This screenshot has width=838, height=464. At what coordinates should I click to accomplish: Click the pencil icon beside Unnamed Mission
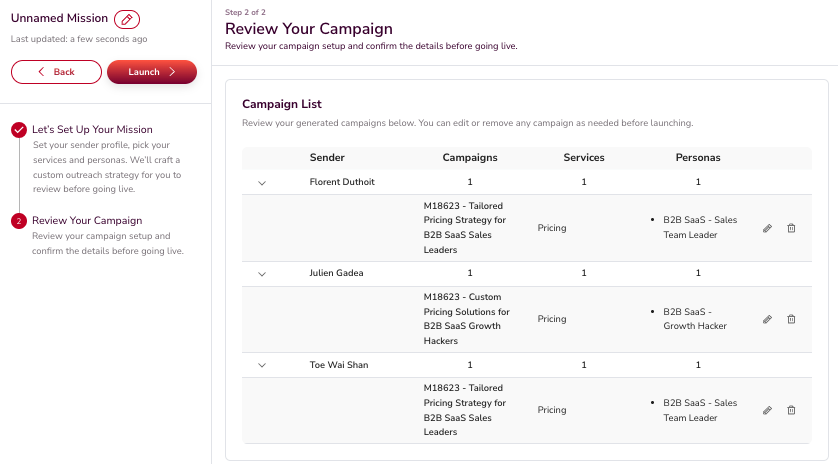click(126, 19)
